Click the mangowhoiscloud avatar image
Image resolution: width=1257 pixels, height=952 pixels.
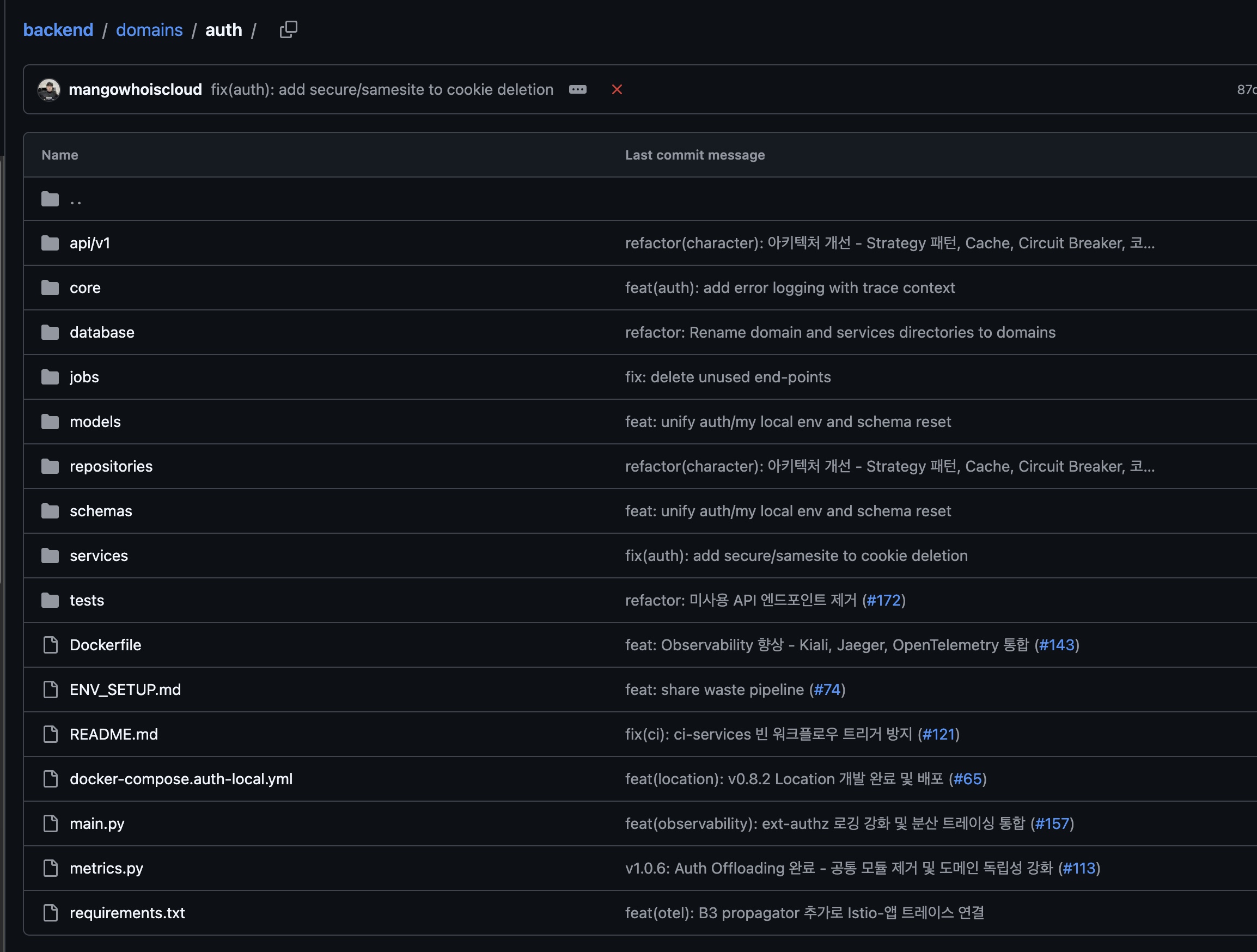coord(49,90)
